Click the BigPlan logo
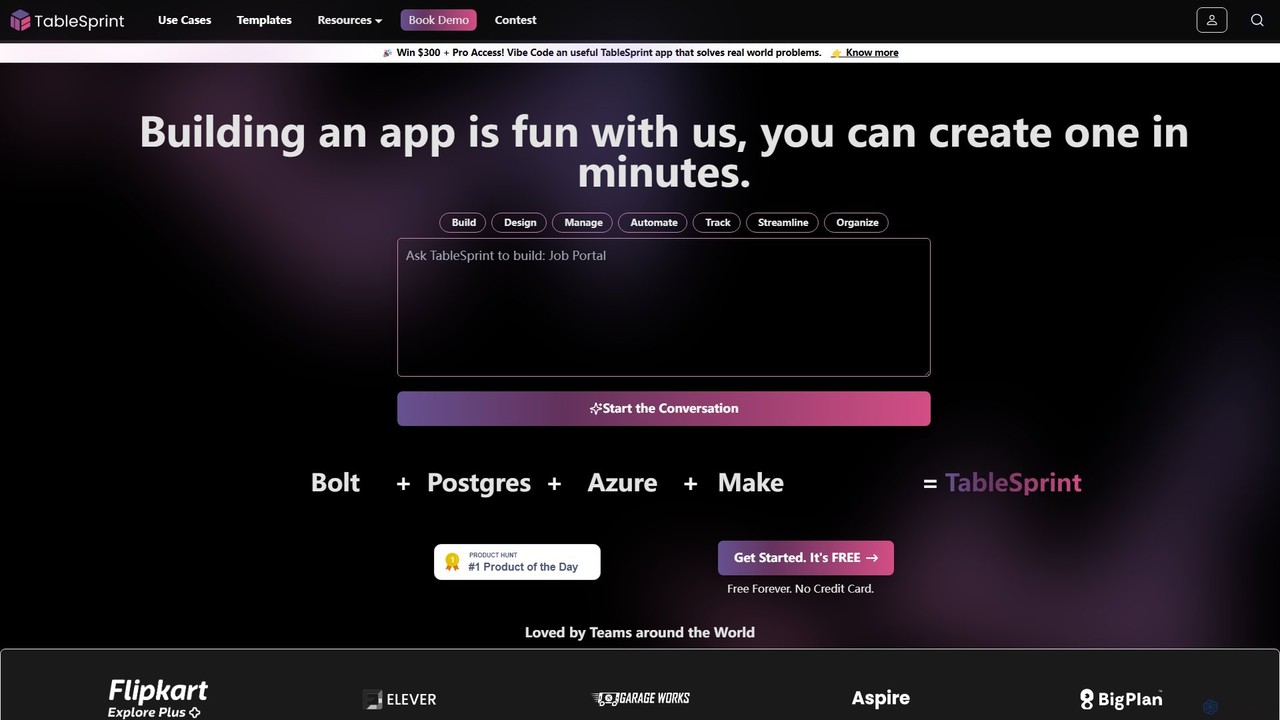 click(x=1121, y=699)
